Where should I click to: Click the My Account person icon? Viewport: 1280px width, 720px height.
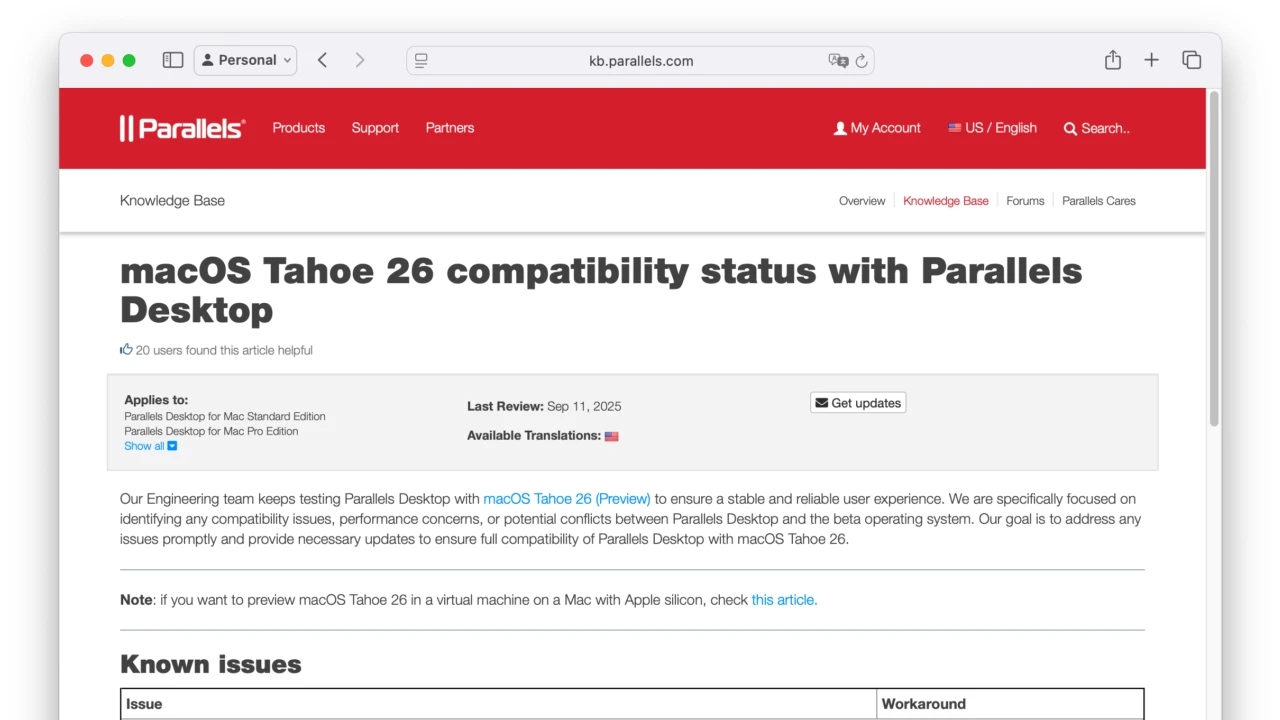coord(840,128)
